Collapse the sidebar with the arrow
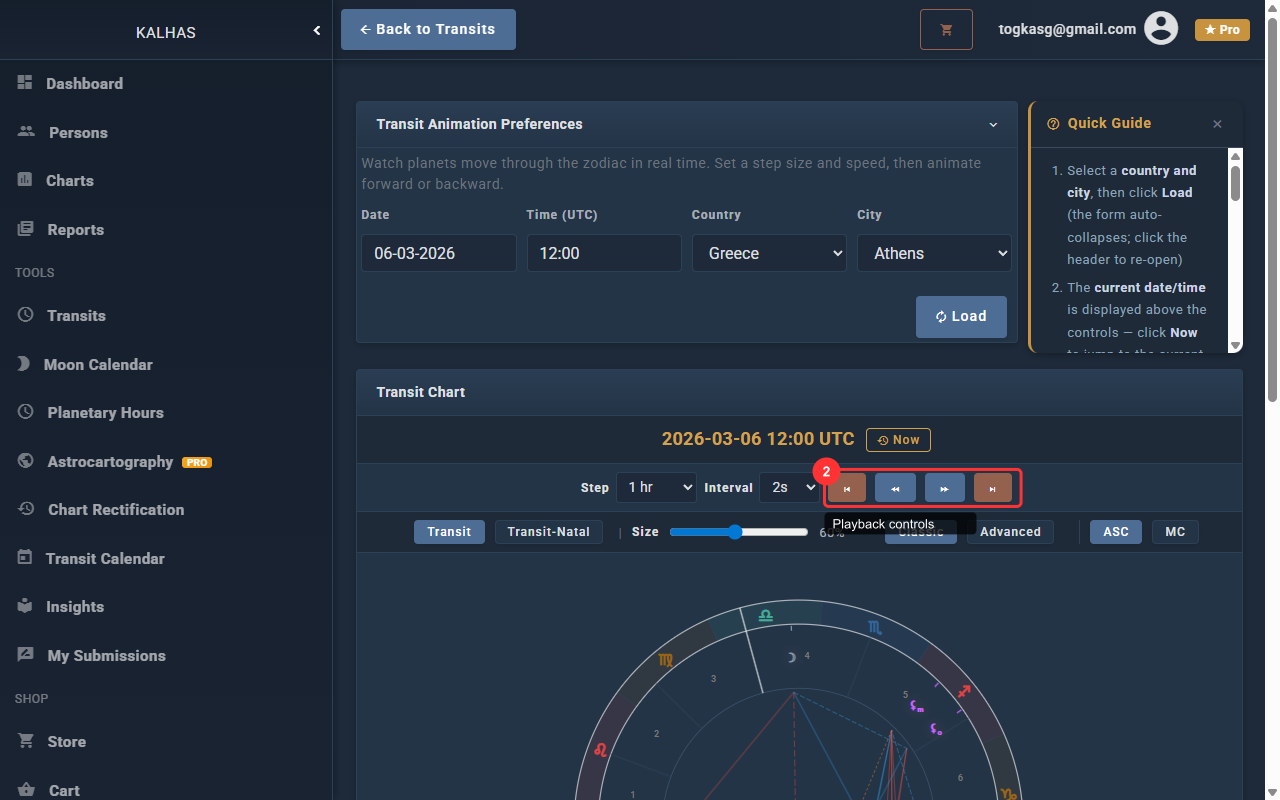The width and height of the screenshot is (1280, 800). pos(317,31)
